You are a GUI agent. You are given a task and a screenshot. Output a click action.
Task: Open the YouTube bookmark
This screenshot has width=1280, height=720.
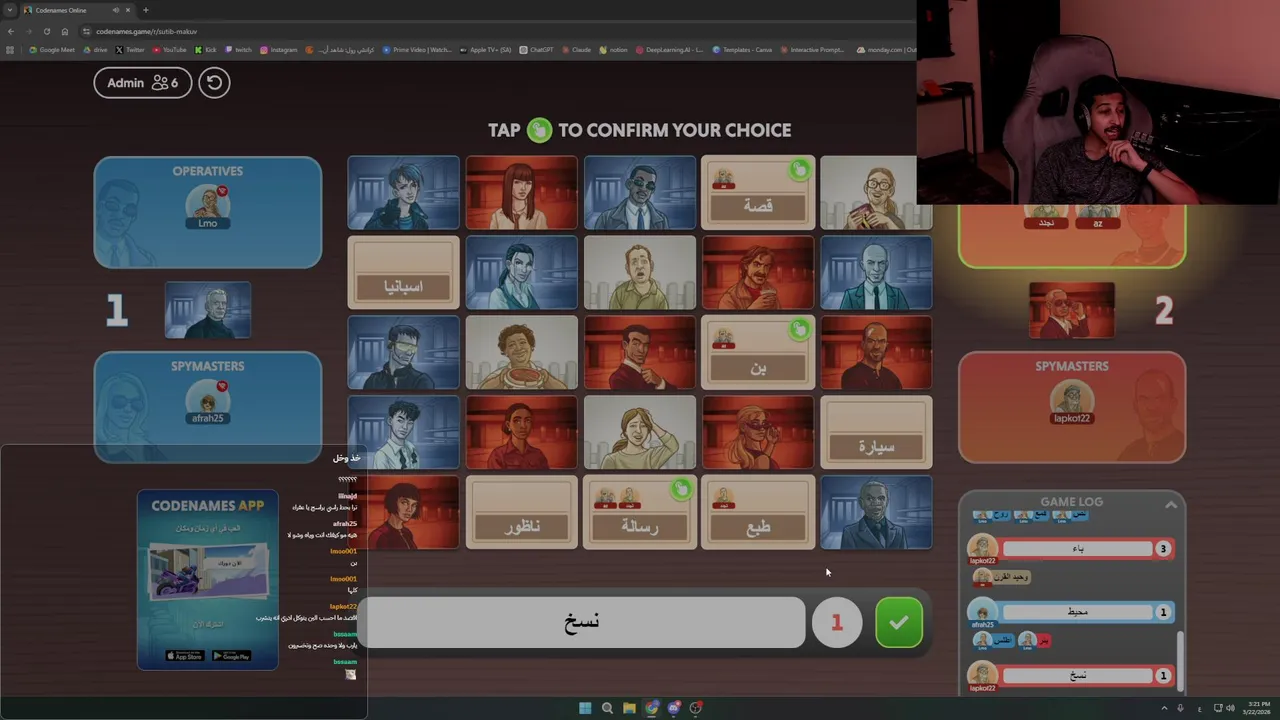170,50
